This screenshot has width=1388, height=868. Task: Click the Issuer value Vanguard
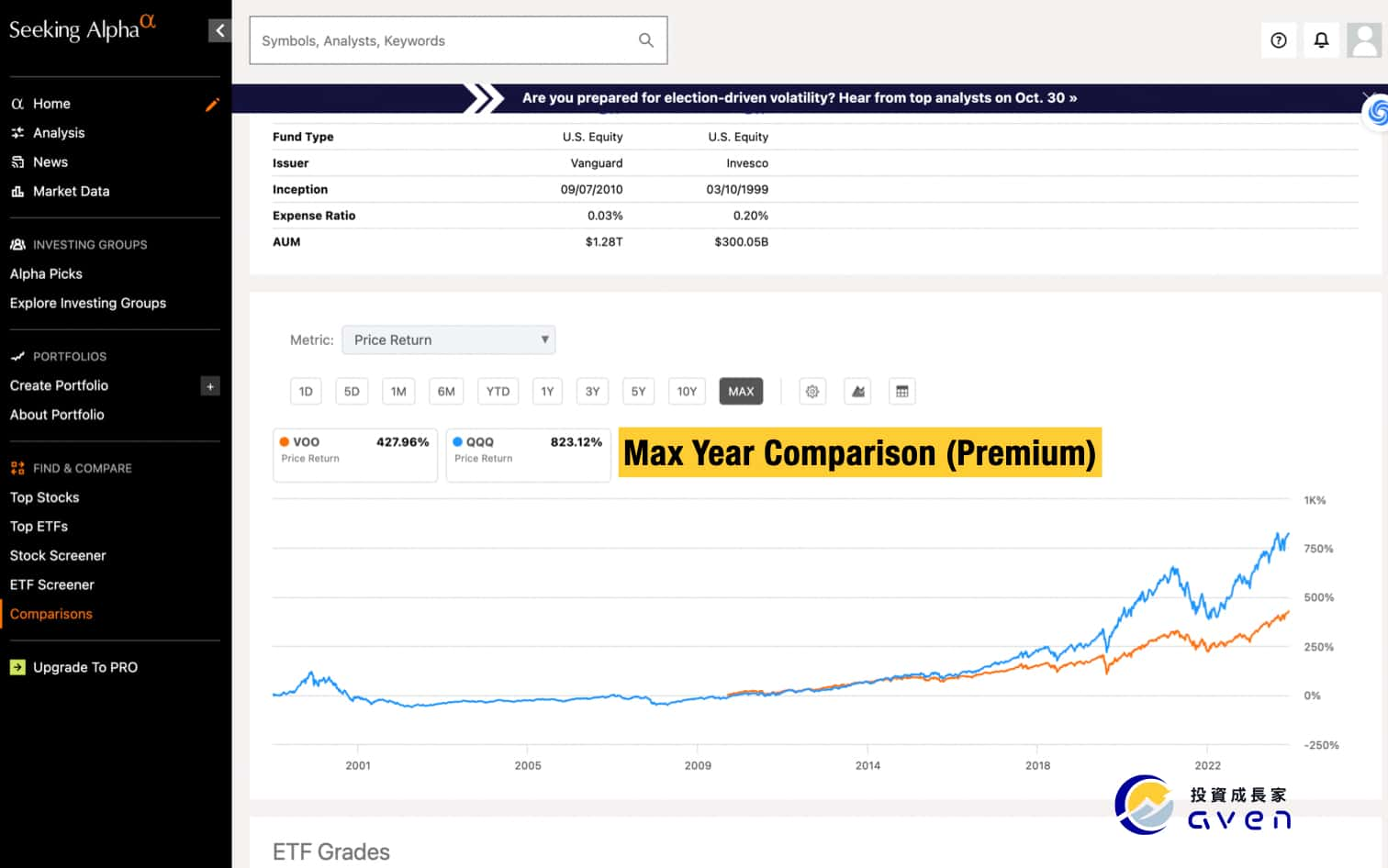pyautogui.click(x=597, y=163)
